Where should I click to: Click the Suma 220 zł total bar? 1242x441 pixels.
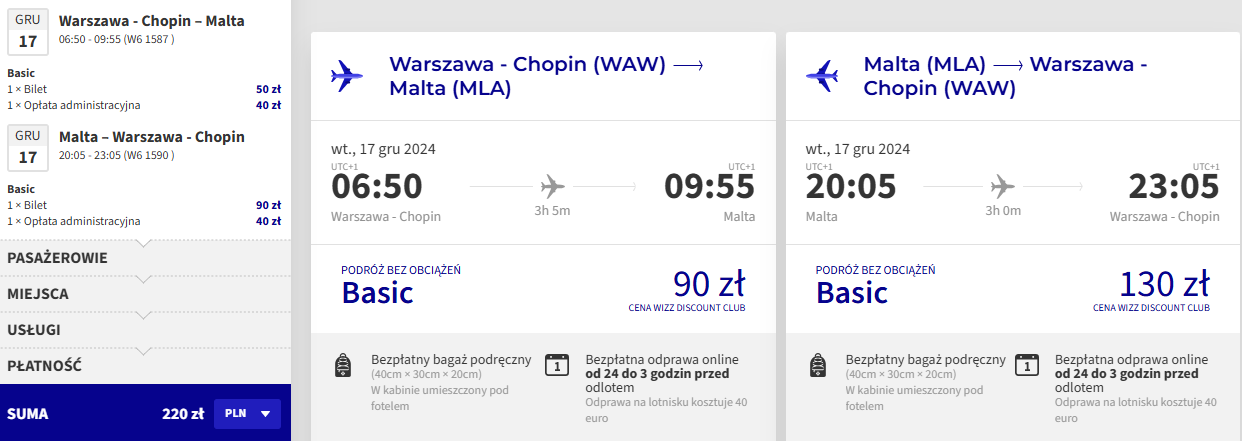coord(105,413)
